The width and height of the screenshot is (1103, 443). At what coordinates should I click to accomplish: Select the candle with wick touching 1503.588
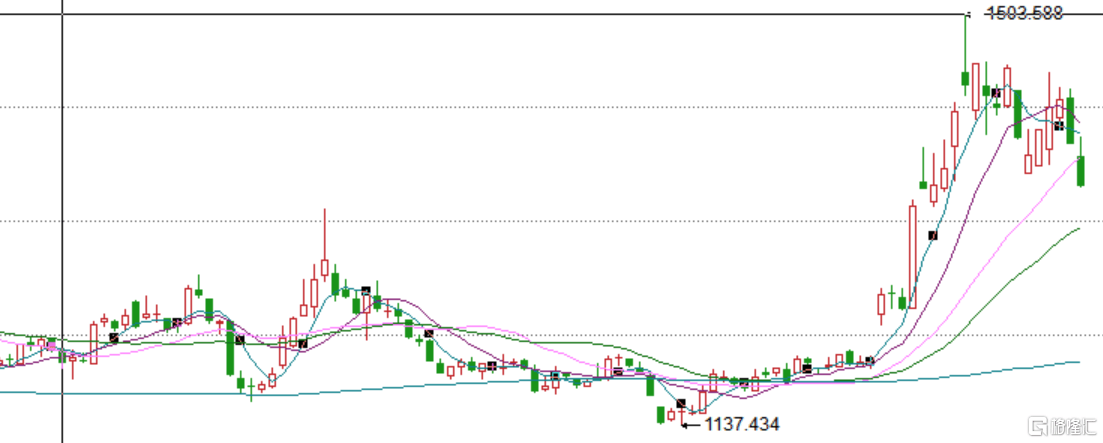point(965,78)
